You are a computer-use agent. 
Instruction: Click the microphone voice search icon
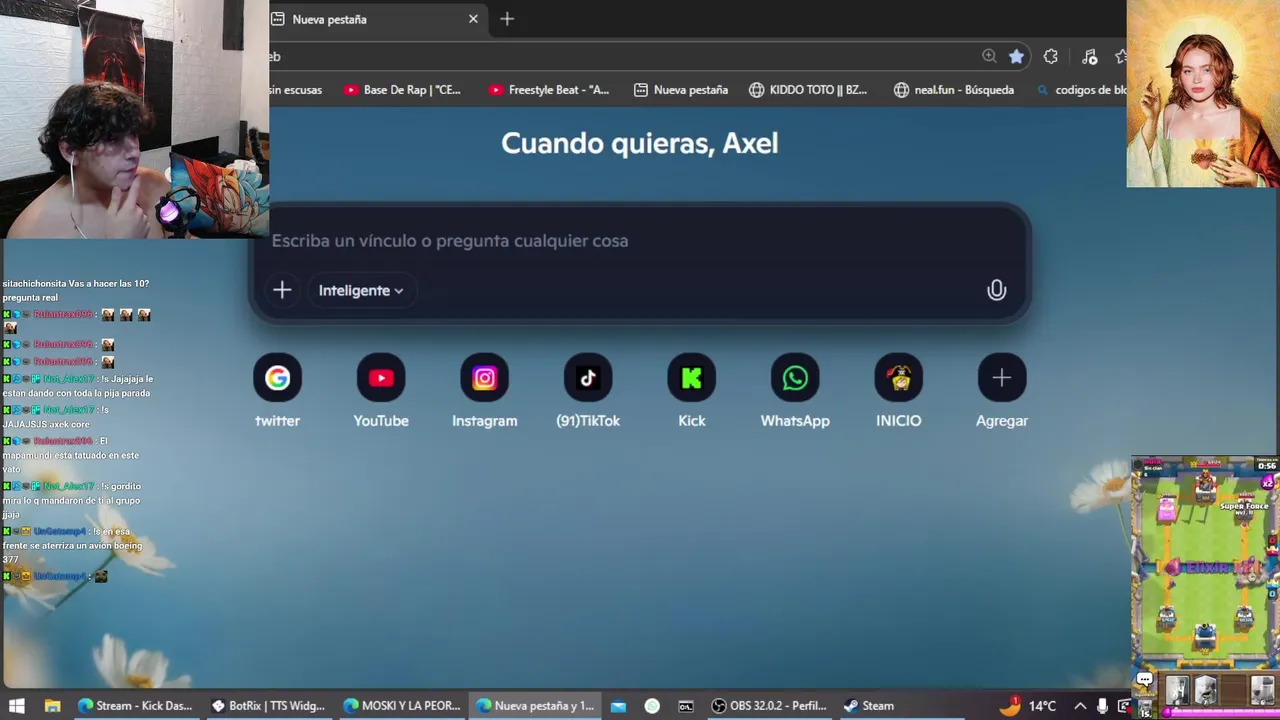pyautogui.click(x=996, y=290)
